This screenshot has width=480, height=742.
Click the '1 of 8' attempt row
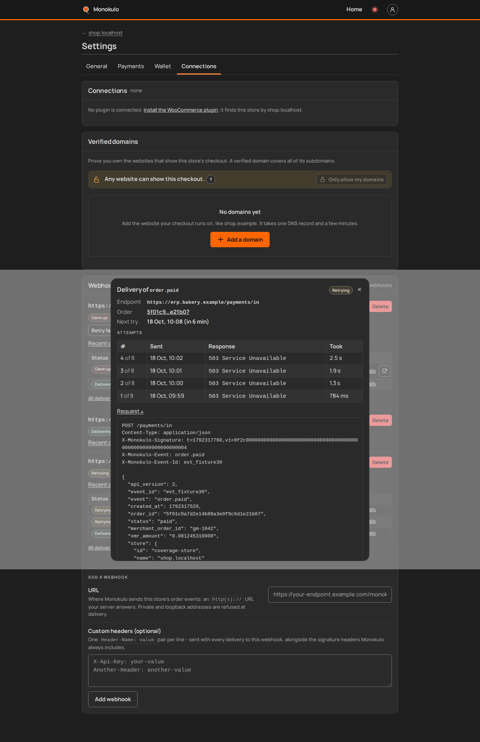click(240, 396)
